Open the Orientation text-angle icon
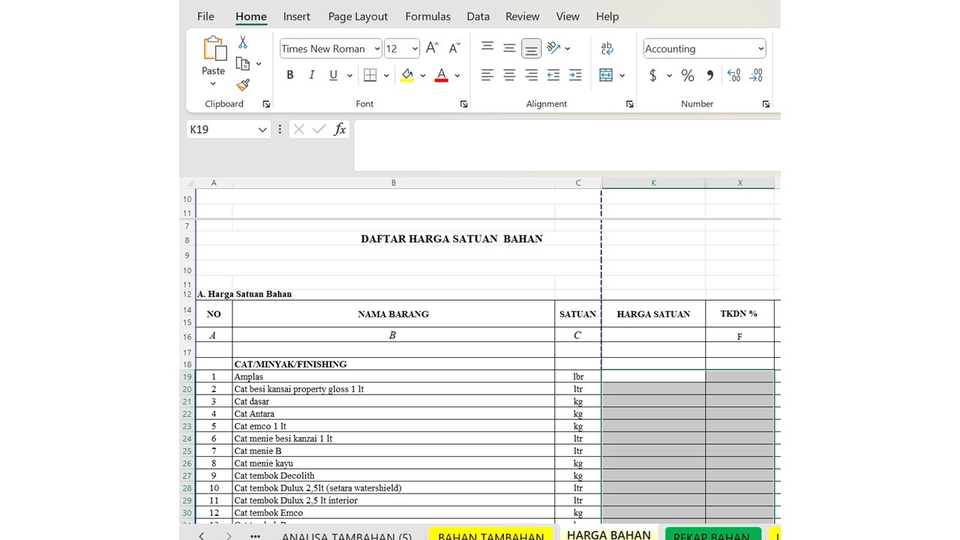This screenshot has height=540, width=960. 553,48
